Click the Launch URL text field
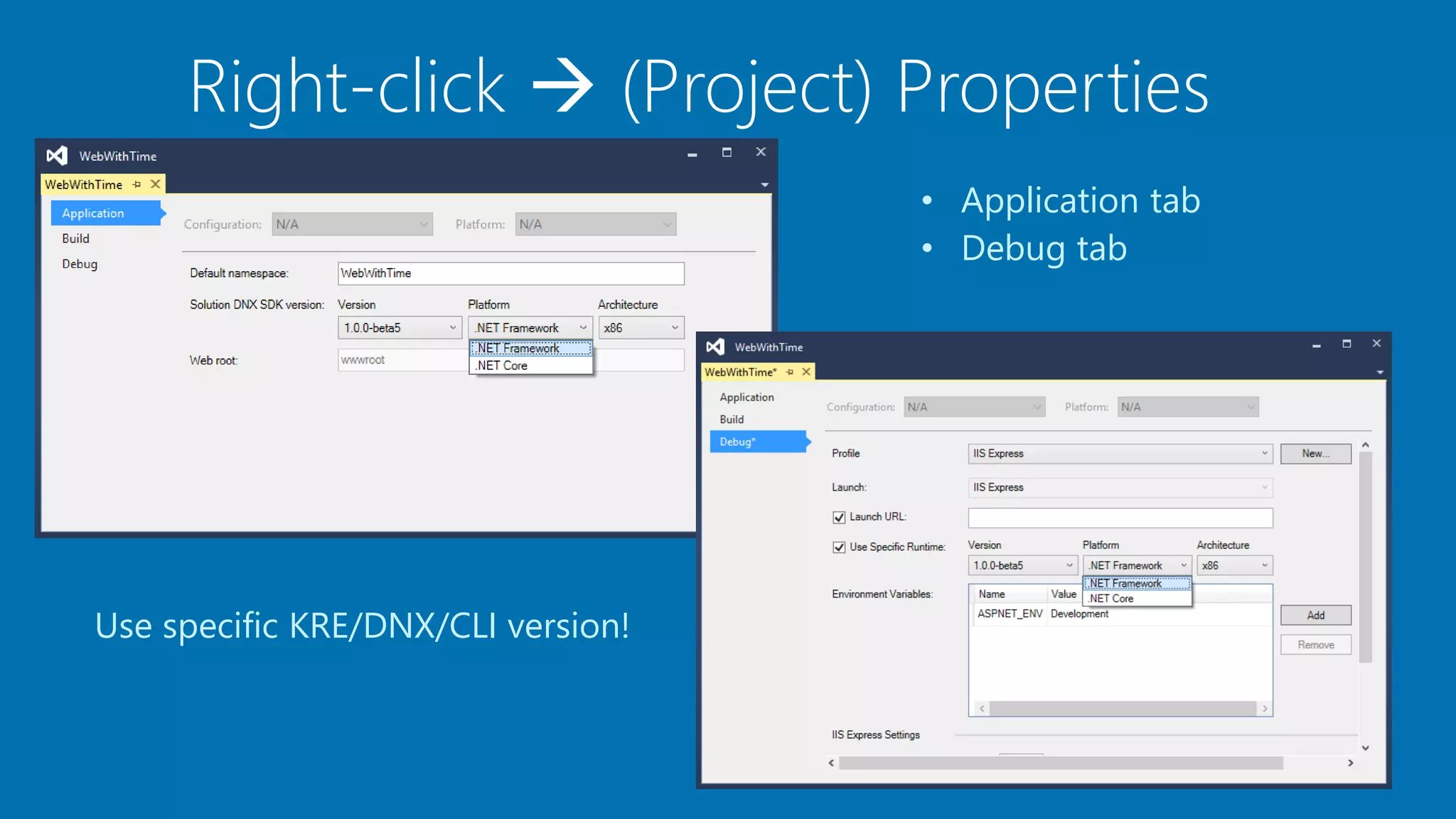Viewport: 1456px width, 819px height. tap(1120, 518)
